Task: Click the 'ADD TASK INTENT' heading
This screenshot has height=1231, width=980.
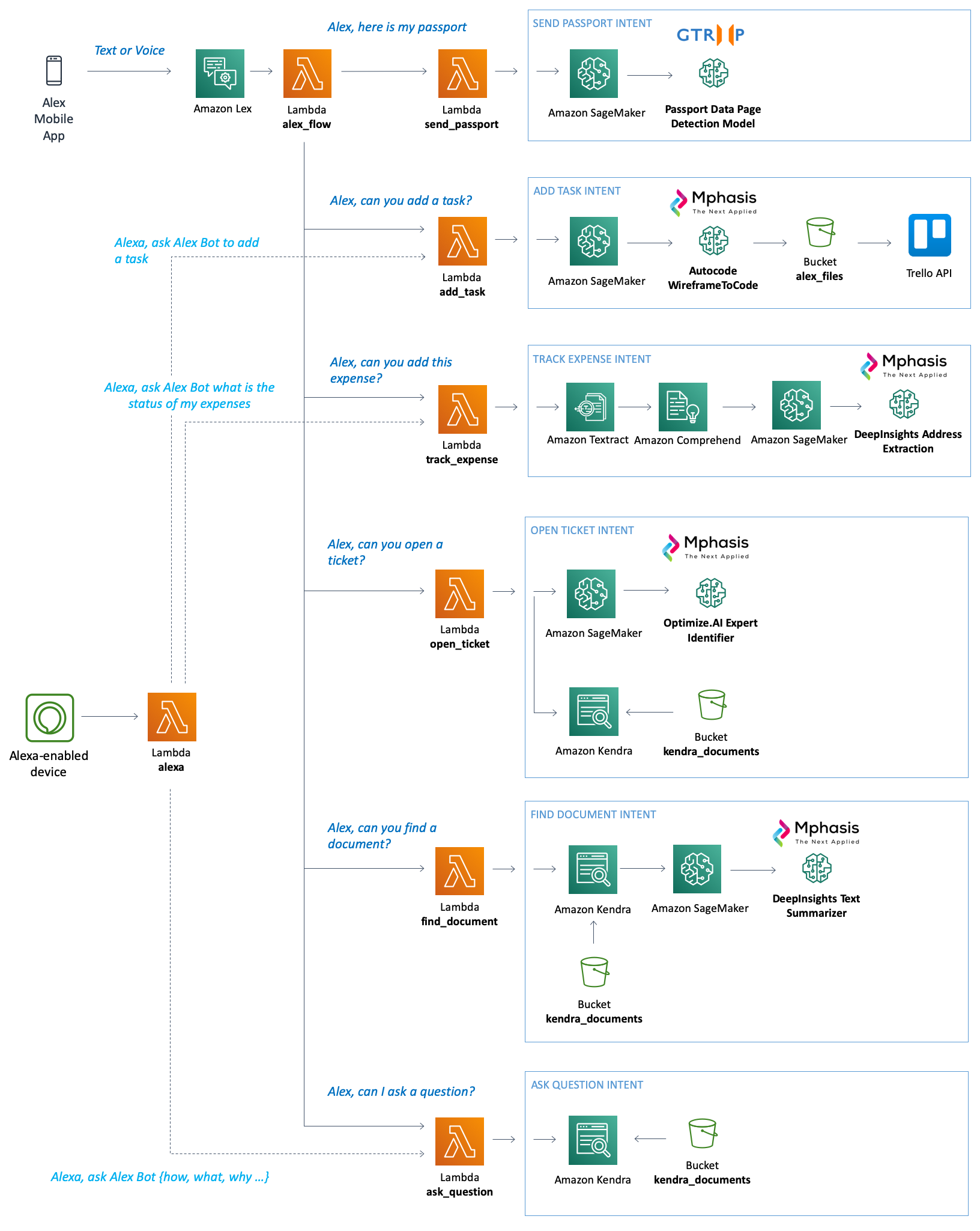Action: (577, 191)
